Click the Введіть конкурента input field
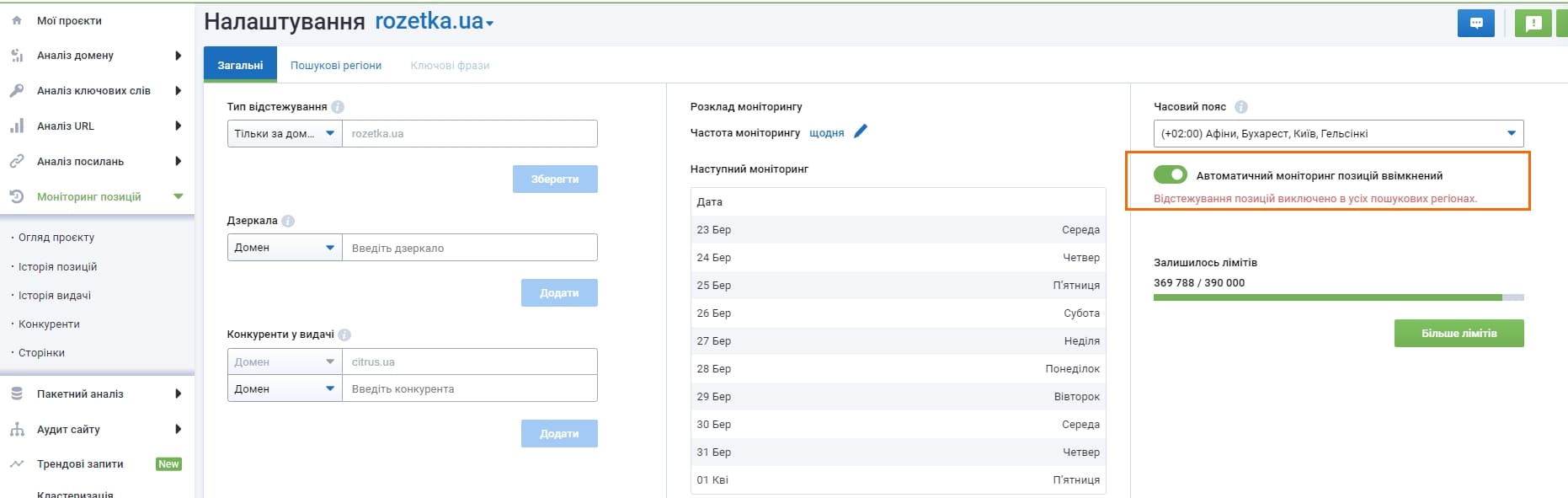Screen dimensions: 1568x498 click(x=470, y=388)
